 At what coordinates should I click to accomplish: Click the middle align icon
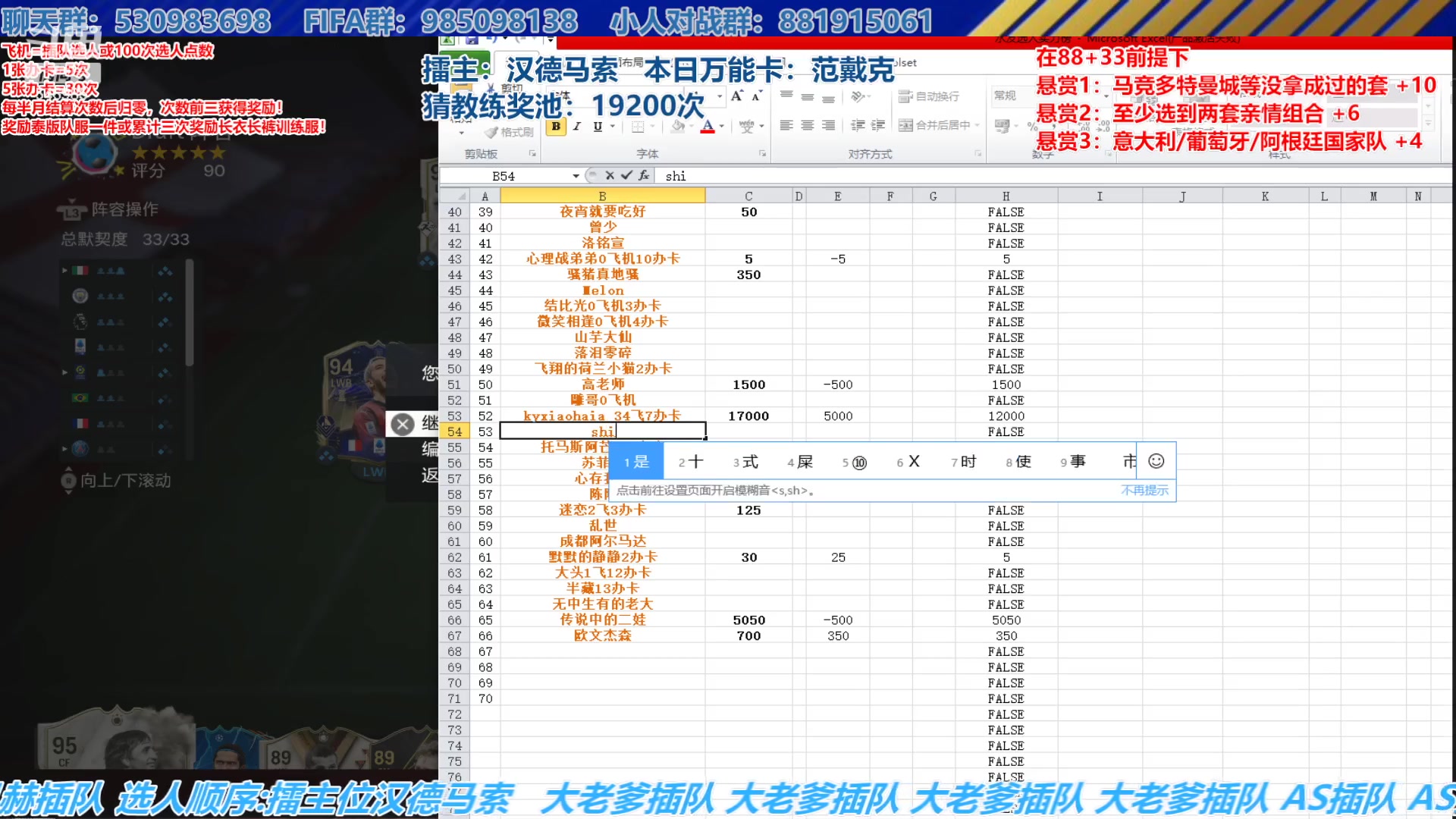[808, 96]
